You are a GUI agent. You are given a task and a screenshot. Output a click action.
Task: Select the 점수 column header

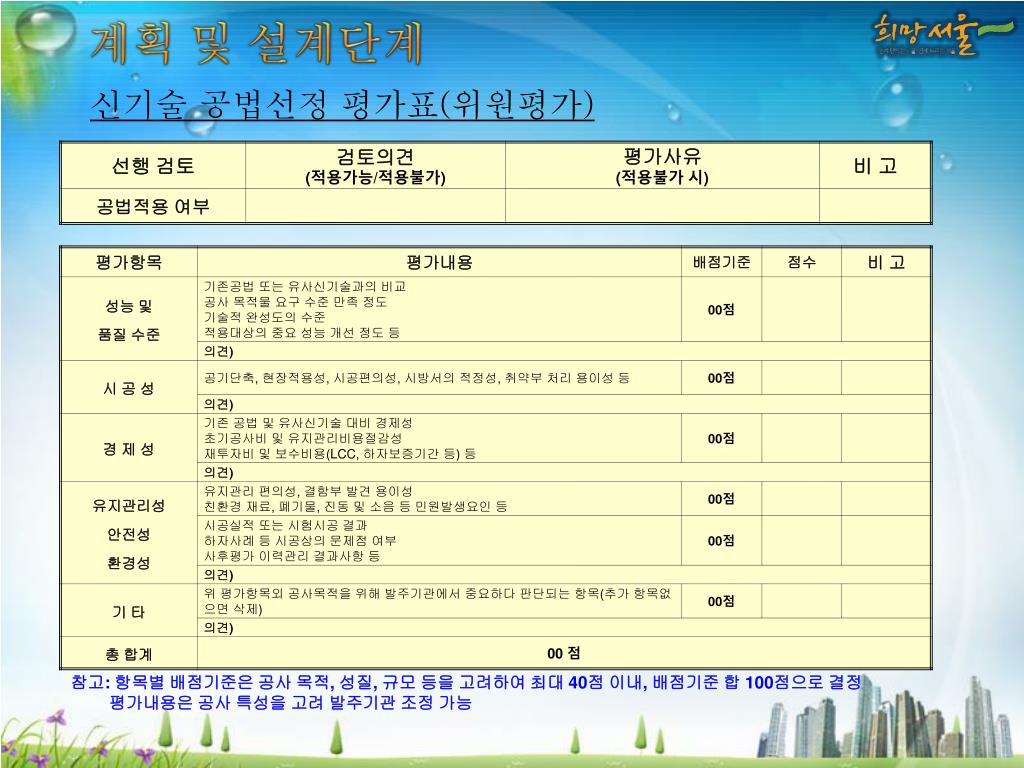pyautogui.click(x=801, y=263)
